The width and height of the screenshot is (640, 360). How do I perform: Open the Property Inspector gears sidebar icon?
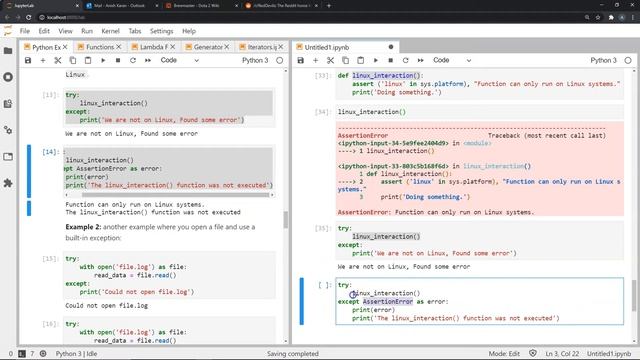8,130
